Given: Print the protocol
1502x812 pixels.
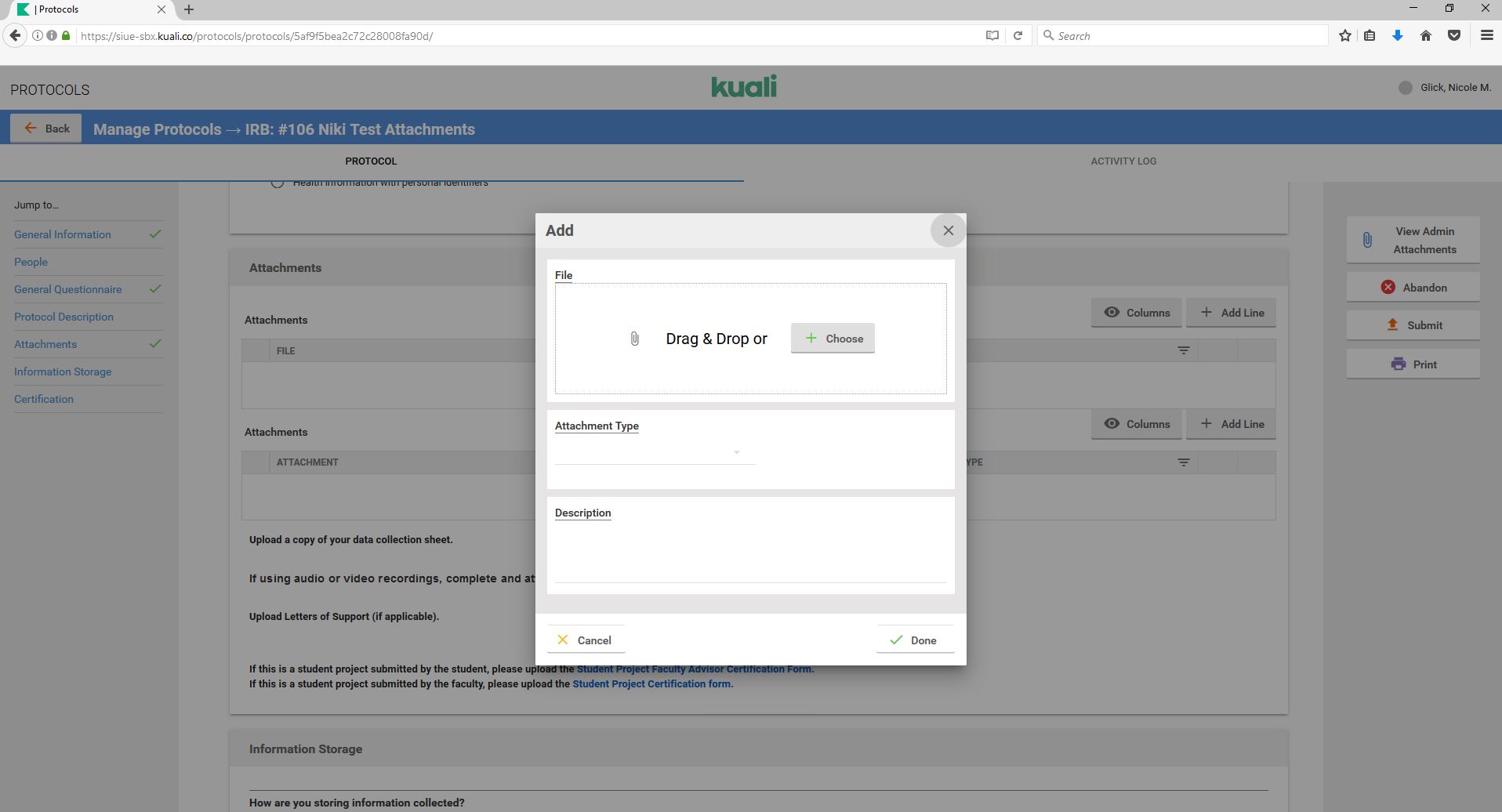Looking at the screenshot, I should click(x=1413, y=364).
